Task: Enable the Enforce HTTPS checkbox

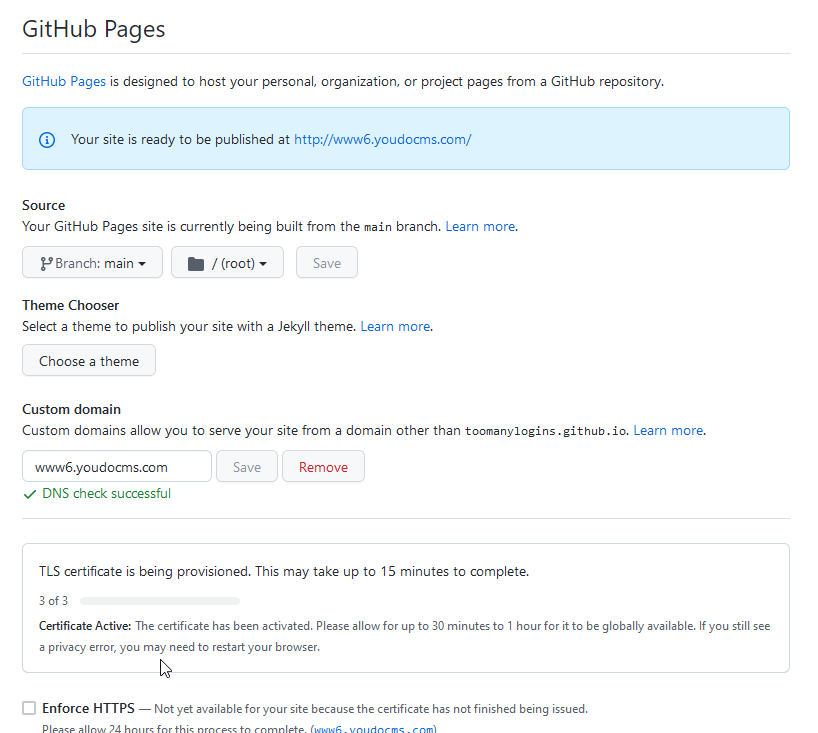Action: click(x=29, y=709)
